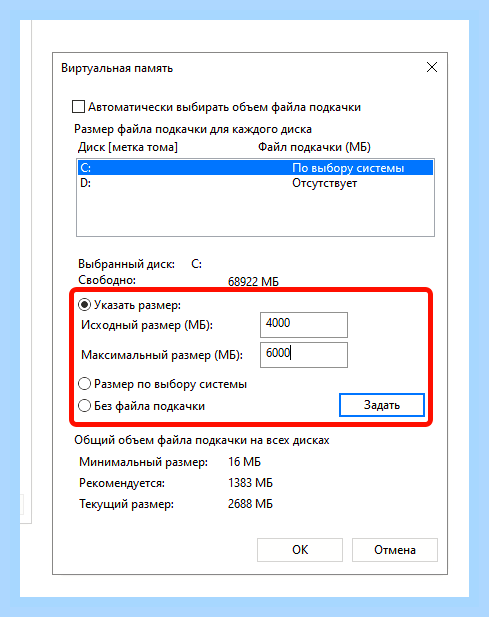The height and width of the screenshot is (617, 489).
Task: Choose 'Размер по выбору системы' option
Action: point(85,383)
